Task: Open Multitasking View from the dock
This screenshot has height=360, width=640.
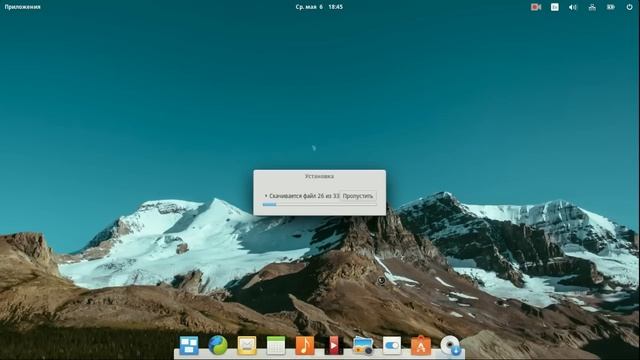Action: 189,345
